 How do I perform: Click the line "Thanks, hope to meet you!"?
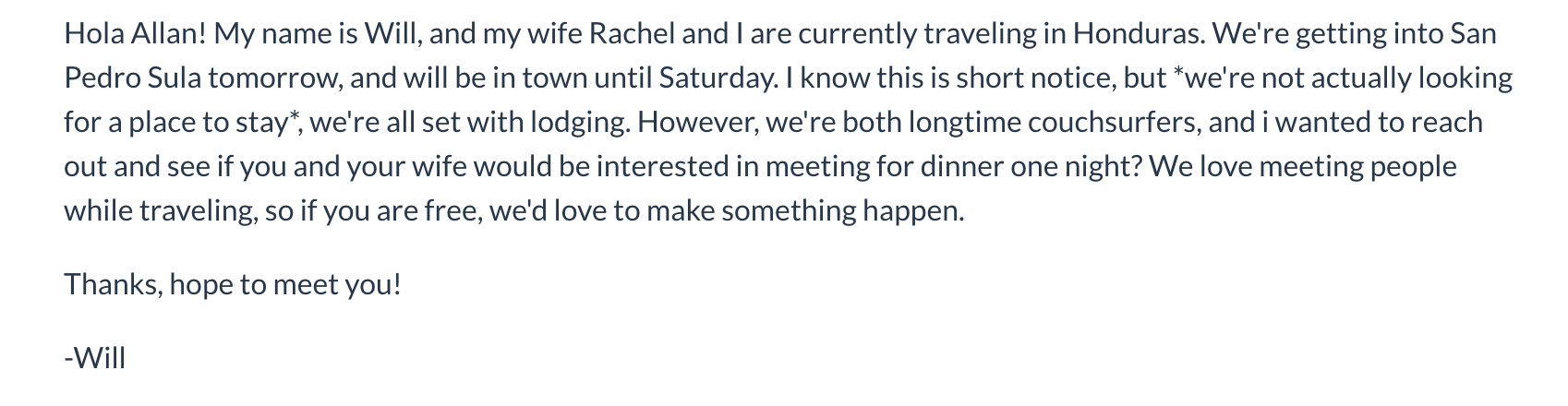point(233,284)
